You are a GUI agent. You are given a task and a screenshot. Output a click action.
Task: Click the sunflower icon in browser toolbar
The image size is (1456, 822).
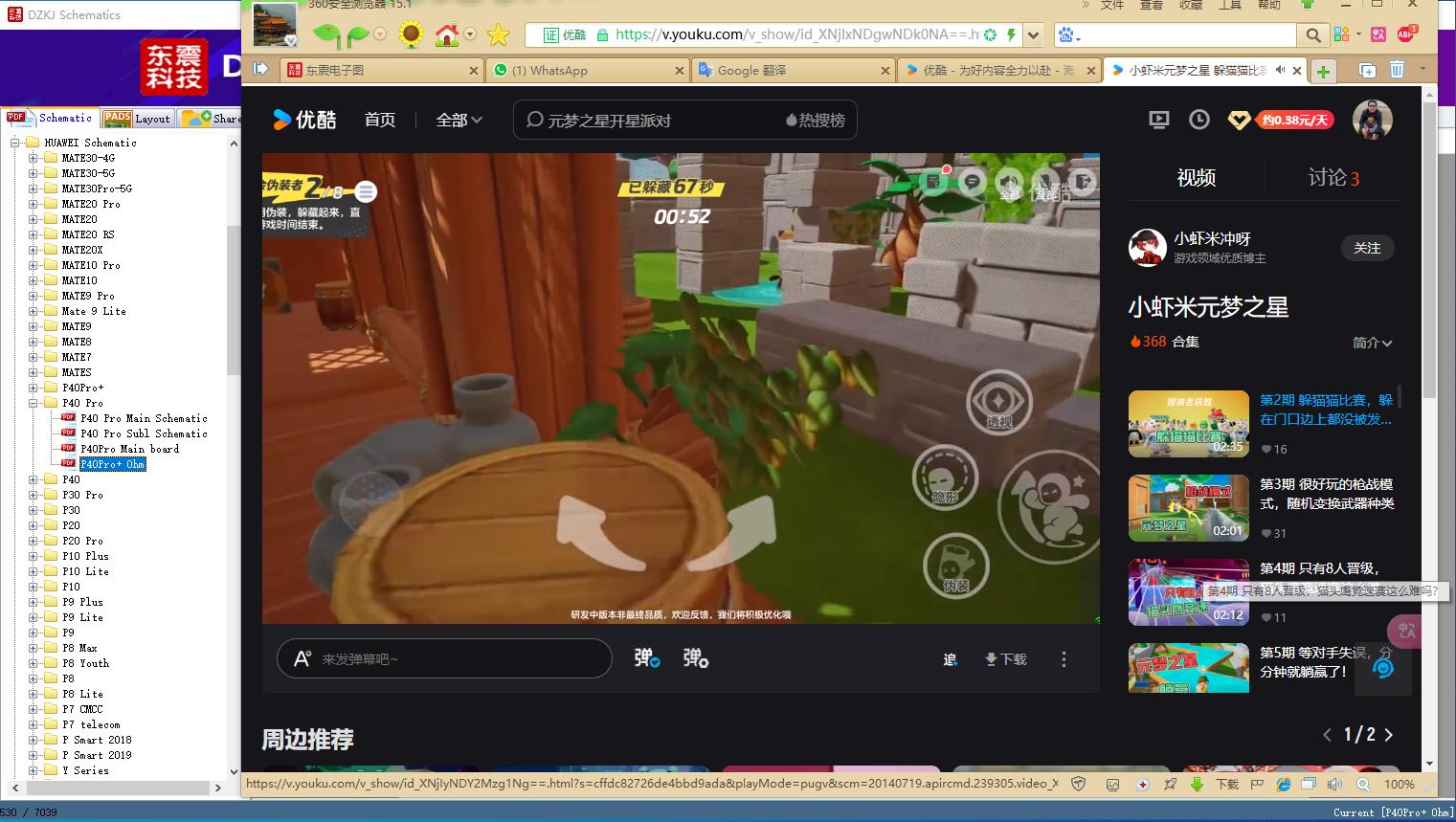coord(411,35)
